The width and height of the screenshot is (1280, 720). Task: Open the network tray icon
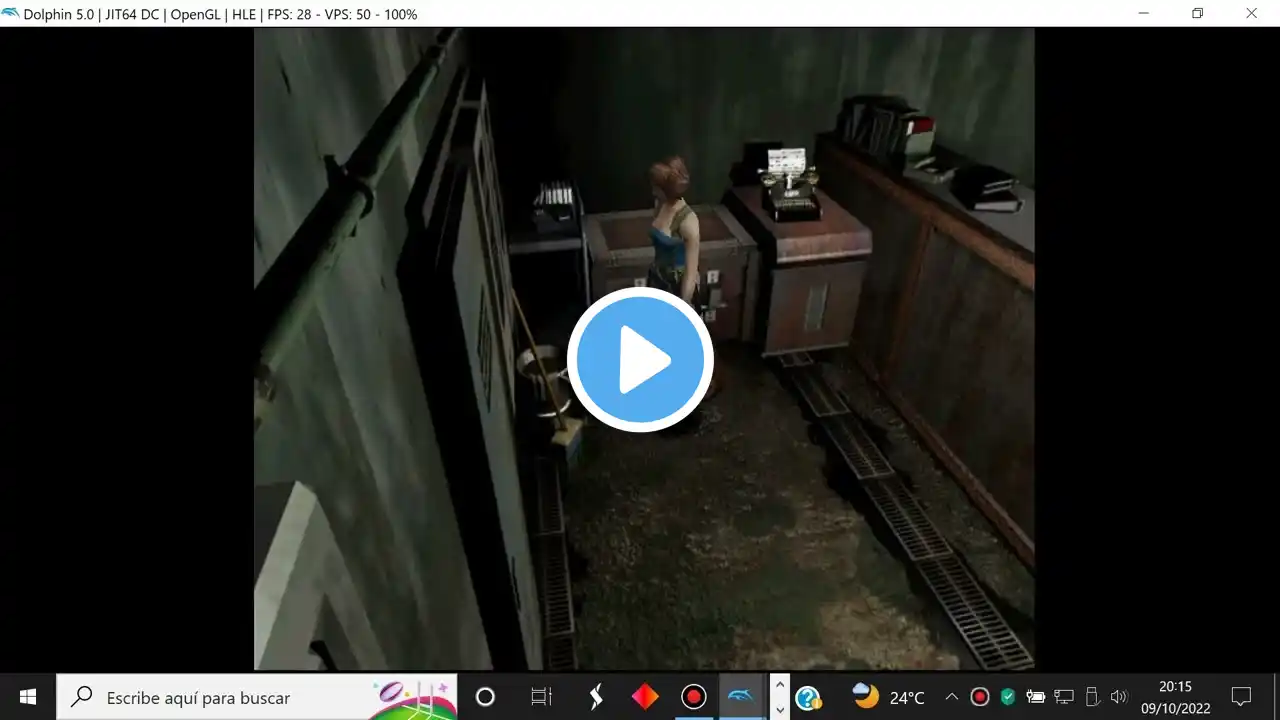click(1064, 697)
